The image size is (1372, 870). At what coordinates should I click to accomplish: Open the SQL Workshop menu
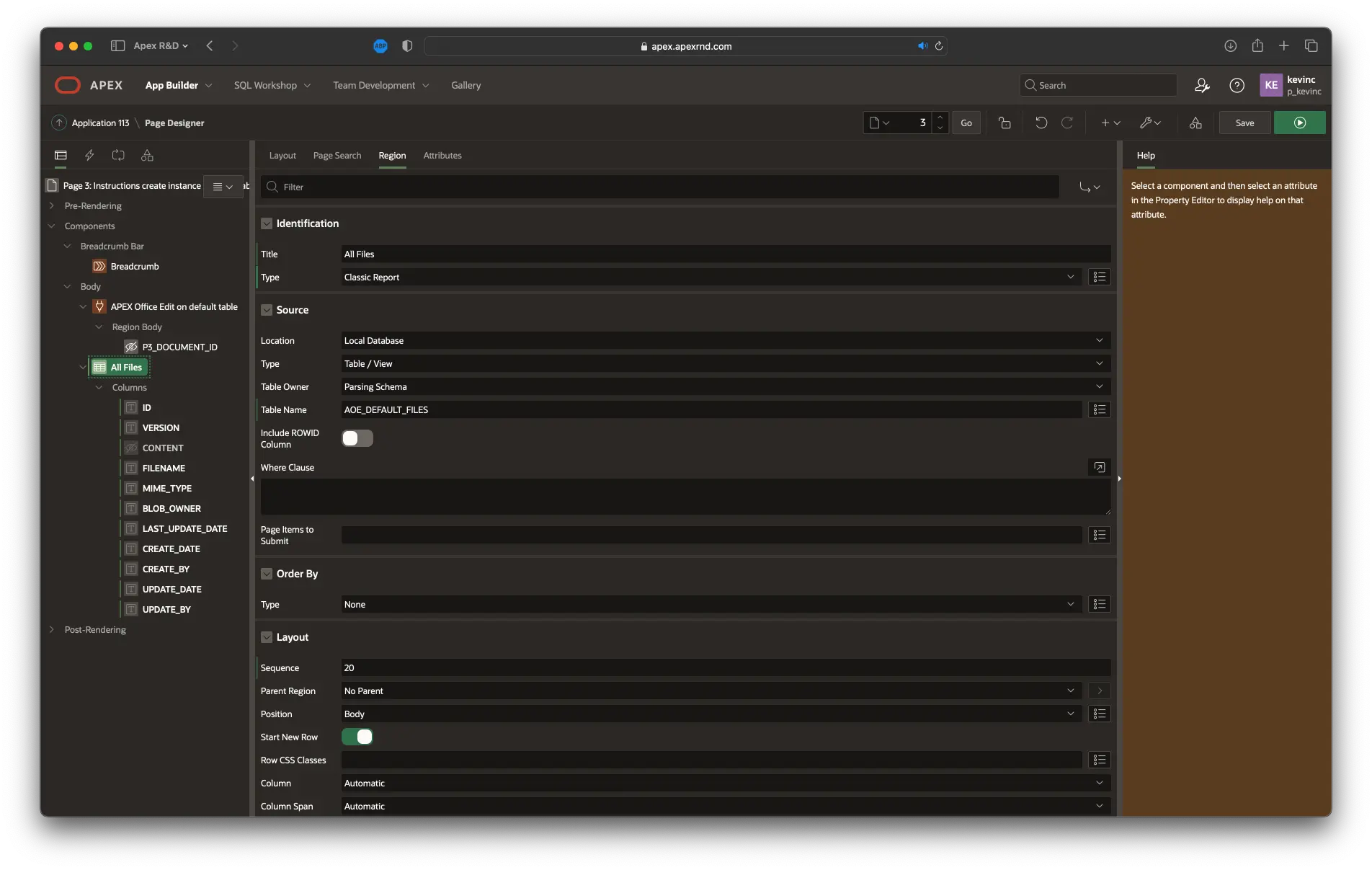click(x=272, y=85)
